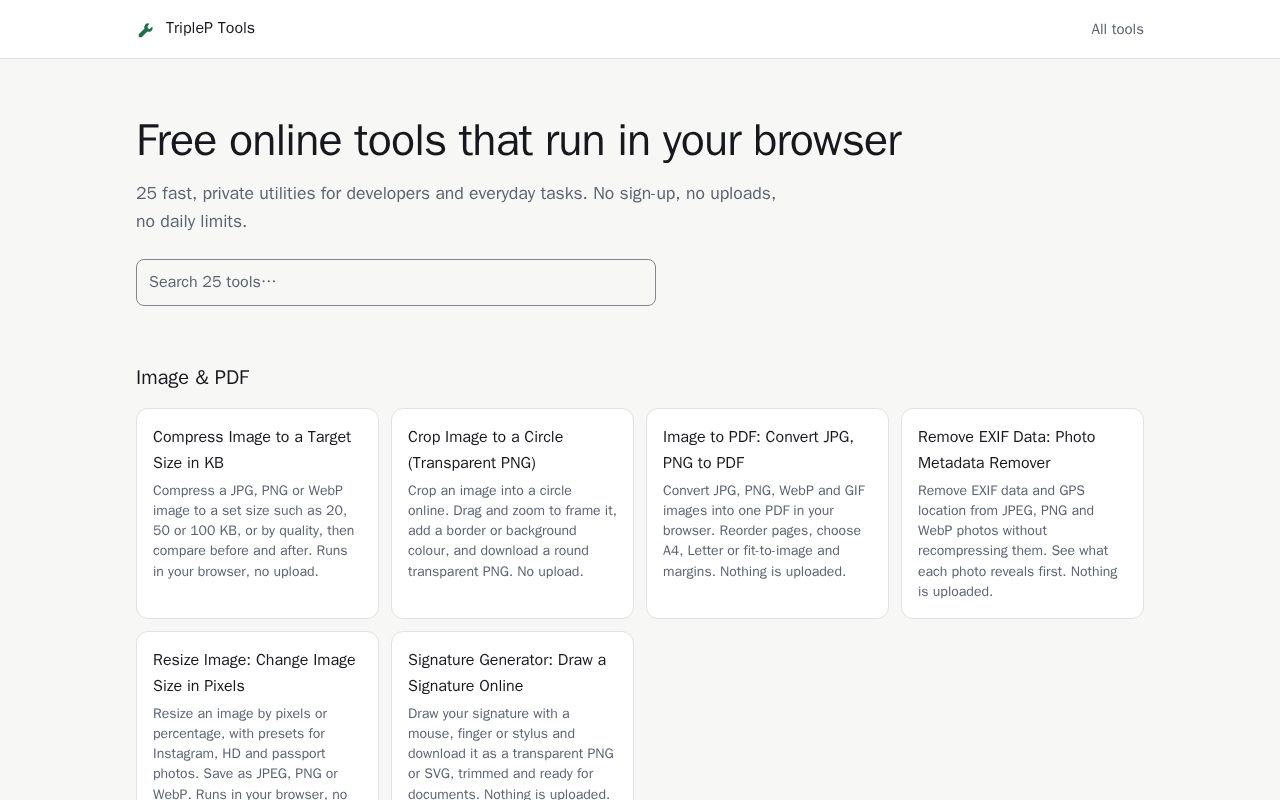Focus the Search 25 tools field
The height and width of the screenshot is (800, 1280).
[x=396, y=282]
